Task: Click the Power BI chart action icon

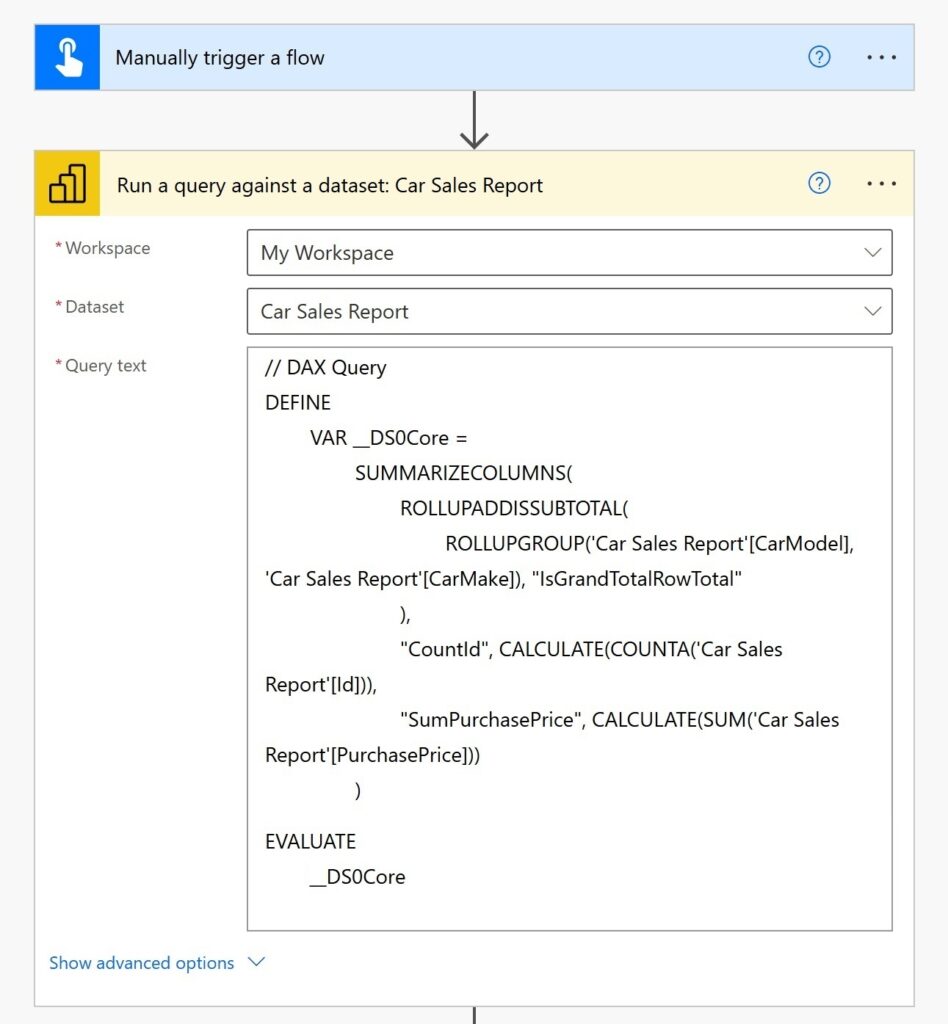Action: click(67, 184)
